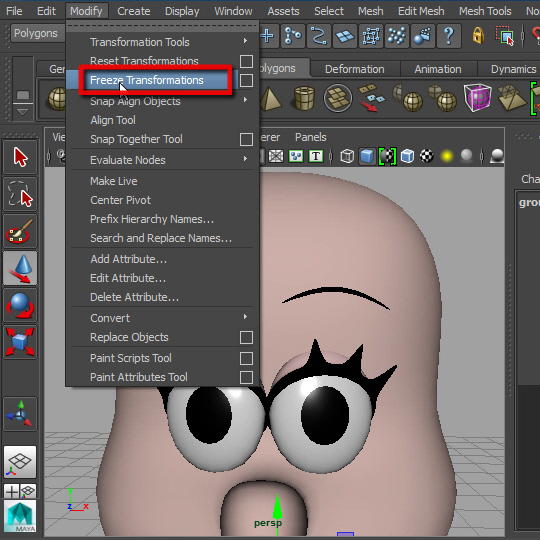Activate the Move tool cone icon

(x=20, y=268)
